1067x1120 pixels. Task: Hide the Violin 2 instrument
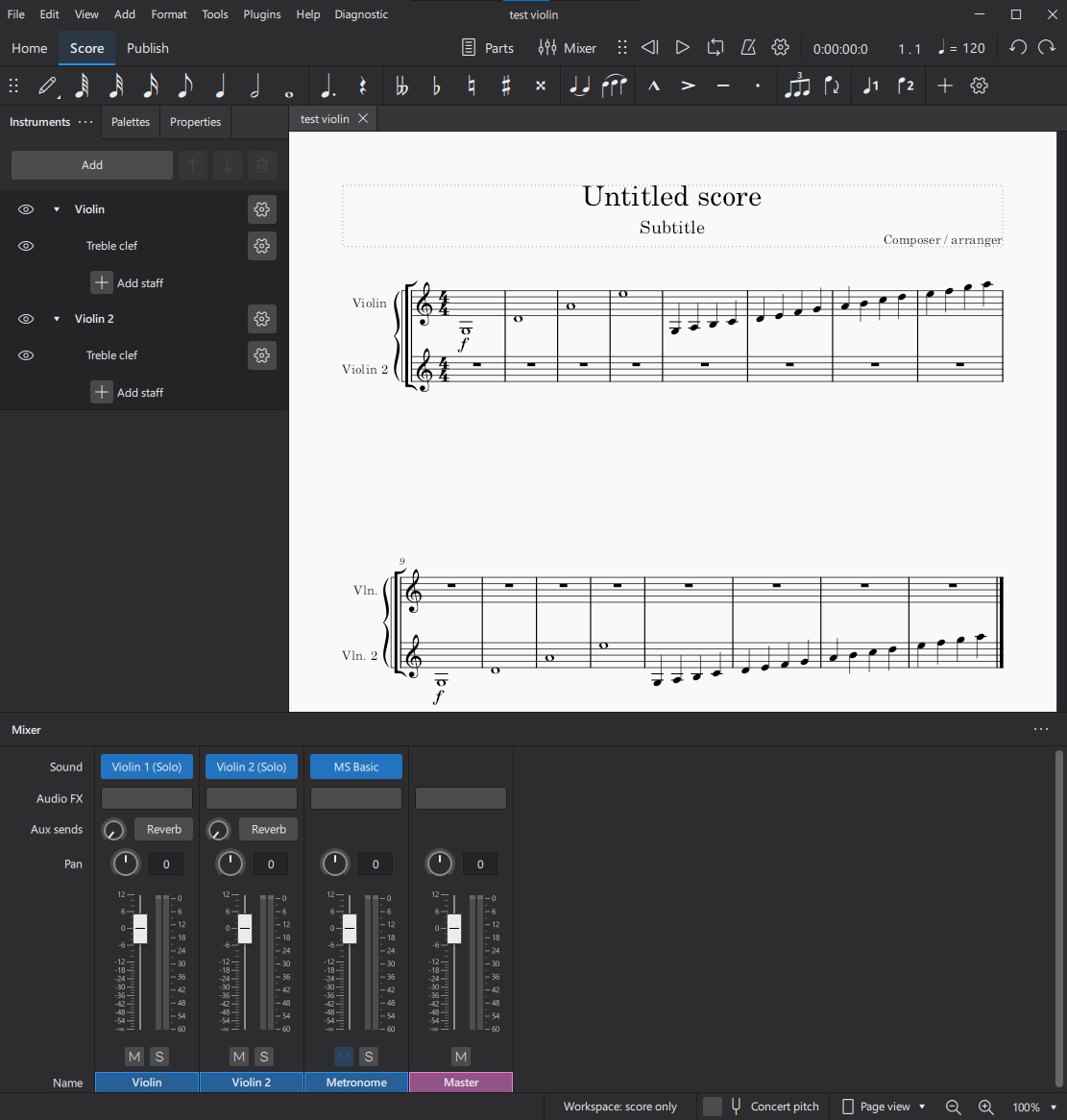[x=25, y=318]
